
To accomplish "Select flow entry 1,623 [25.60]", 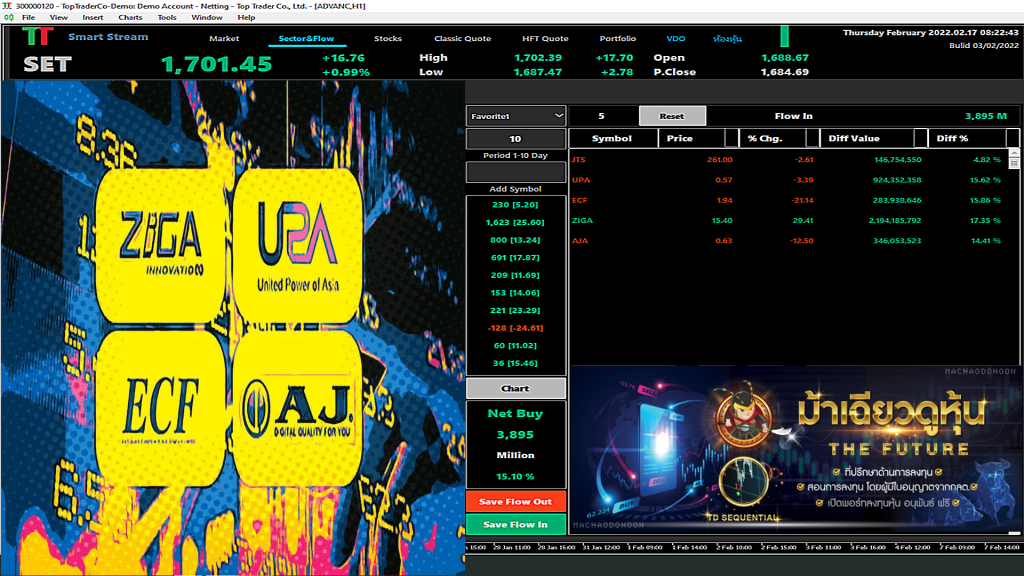I will [515, 222].
